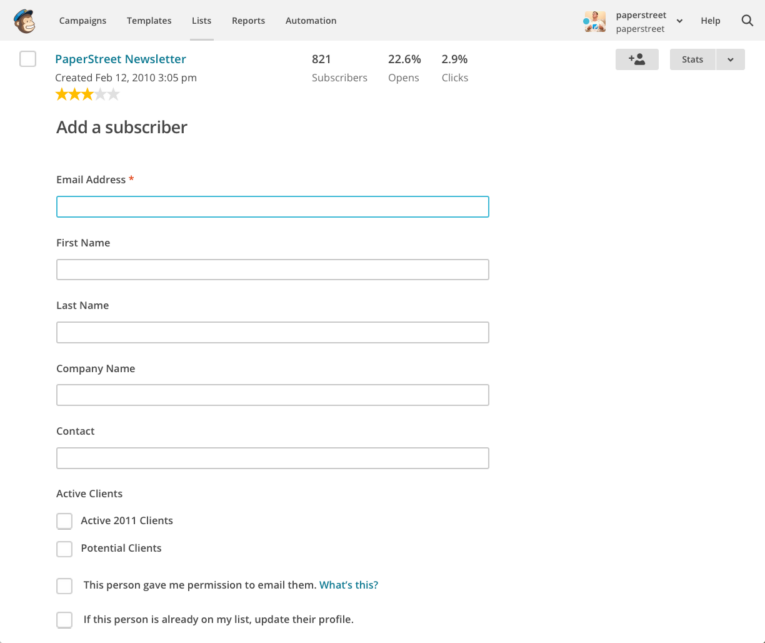Click the star rating of the list

(x=87, y=94)
